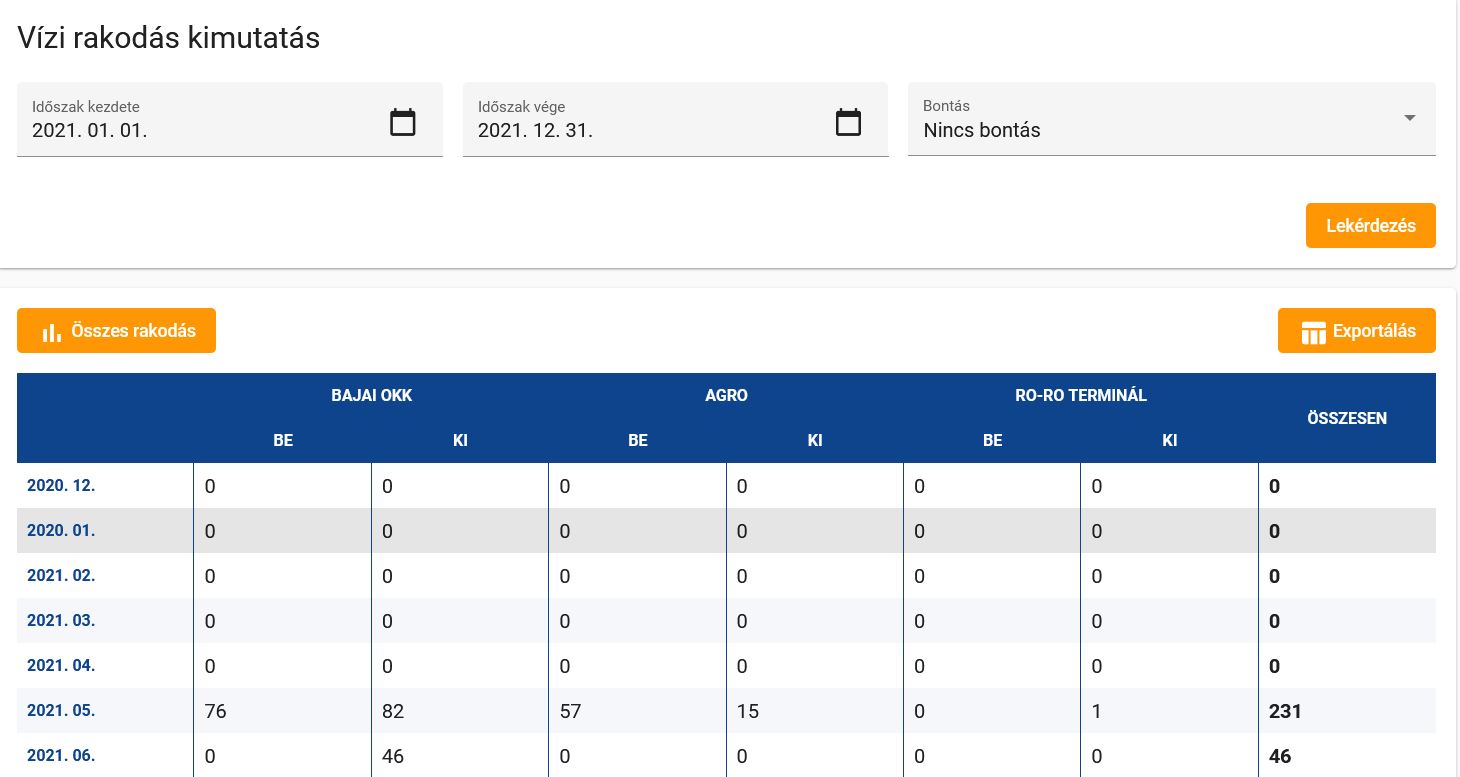Expand the Bontás dropdown arrow
This screenshot has width=1460, height=777.
click(1409, 118)
